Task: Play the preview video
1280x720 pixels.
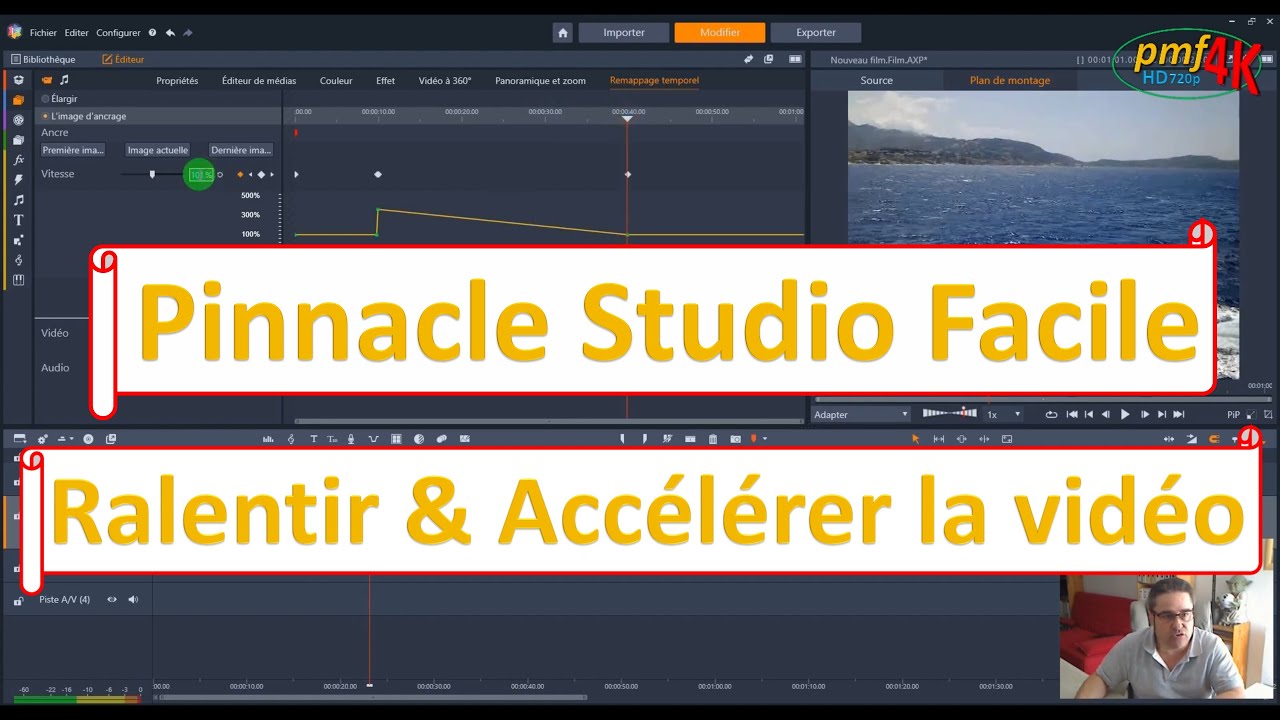Action: point(1125,414)
